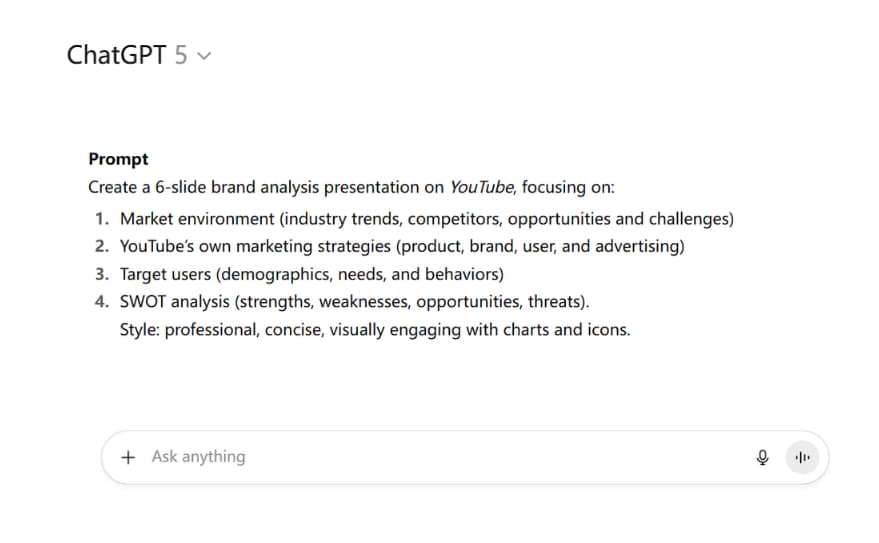Click the italic YouTube word
Image resolution: width=879 pixels, height=543 pixels.
coord(482,187)
